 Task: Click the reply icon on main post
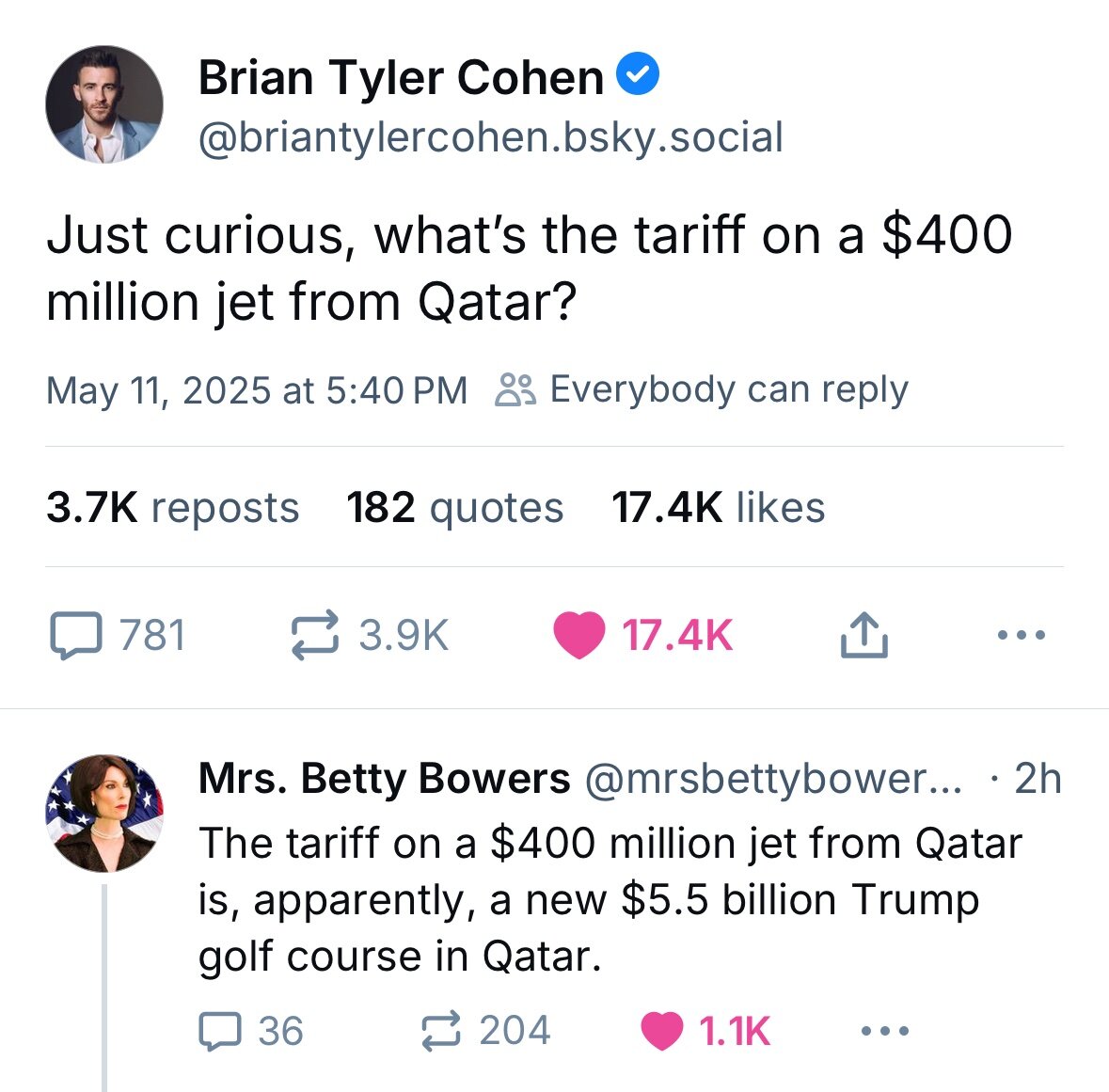75,635
